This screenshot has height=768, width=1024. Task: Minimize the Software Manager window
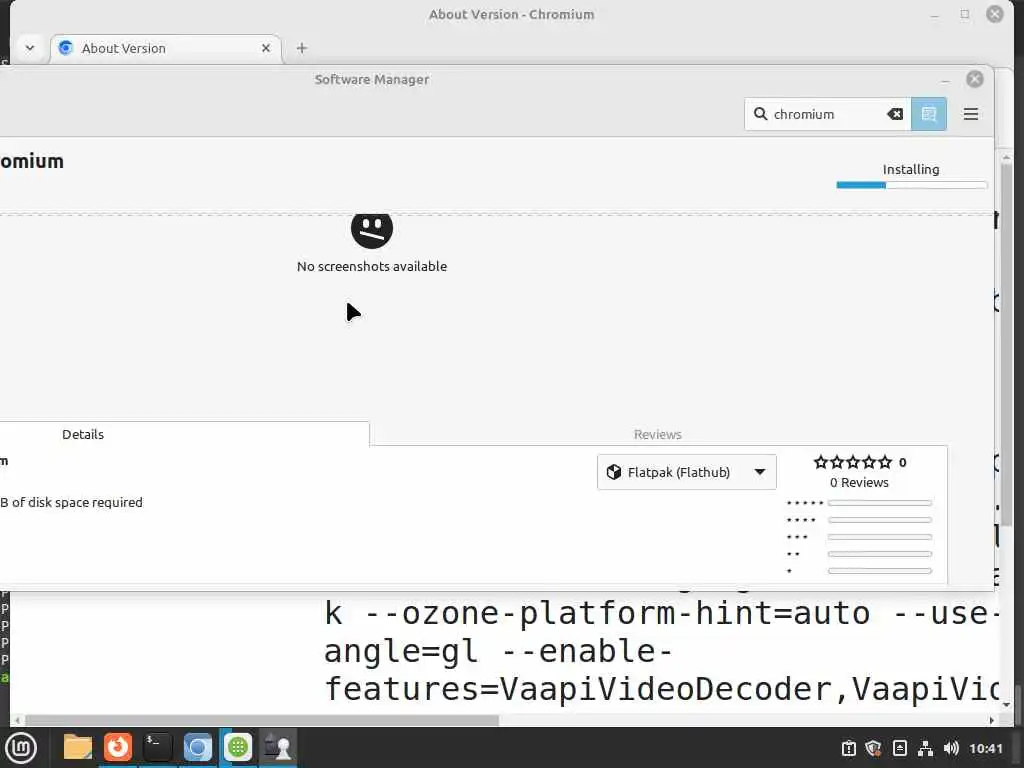click(945, 80)
